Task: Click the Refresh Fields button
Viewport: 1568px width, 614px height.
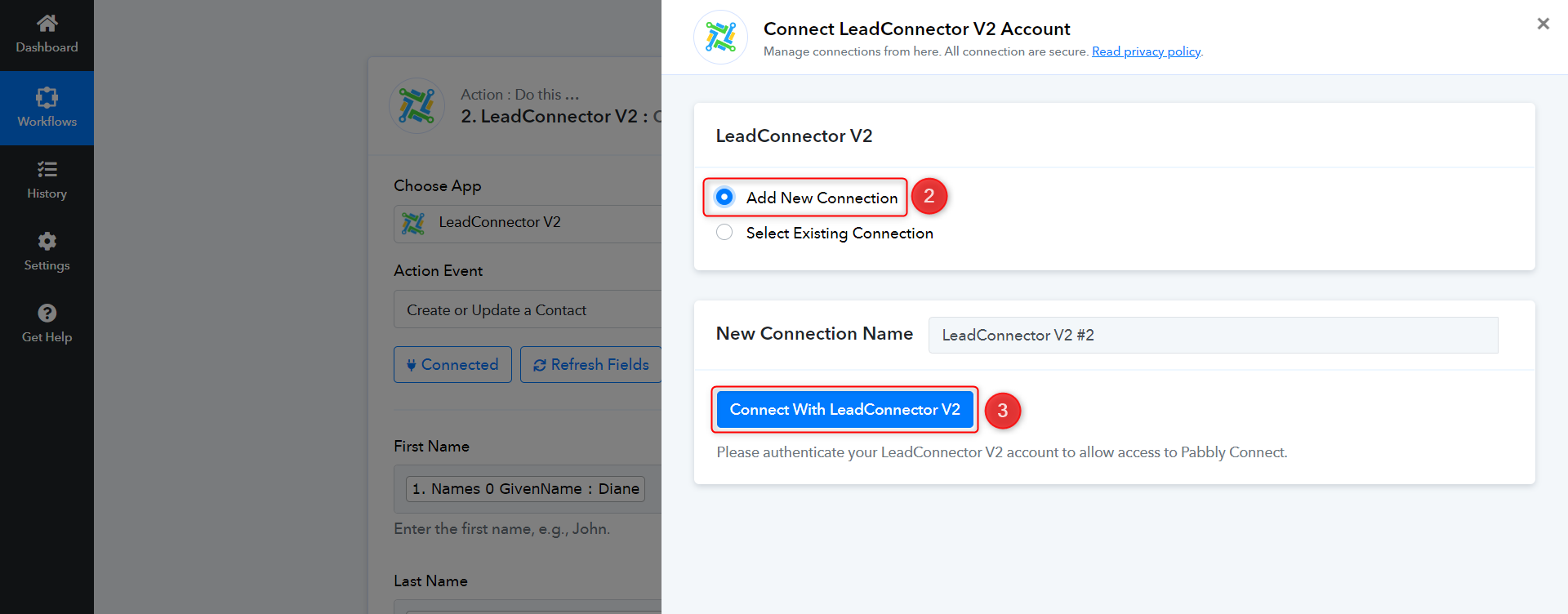Action: click(x=591, y=365)
